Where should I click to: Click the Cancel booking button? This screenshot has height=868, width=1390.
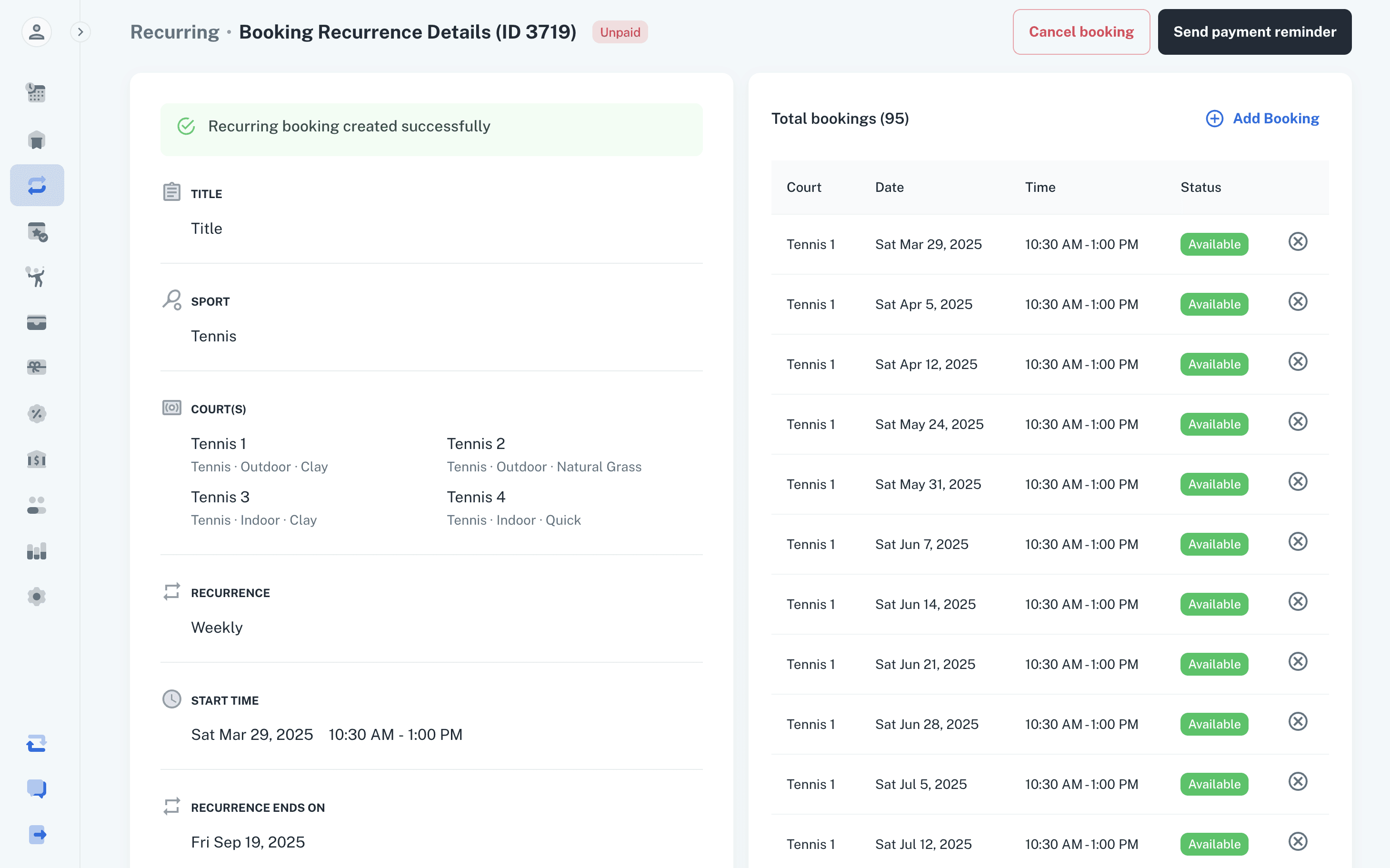point(1081,31)
